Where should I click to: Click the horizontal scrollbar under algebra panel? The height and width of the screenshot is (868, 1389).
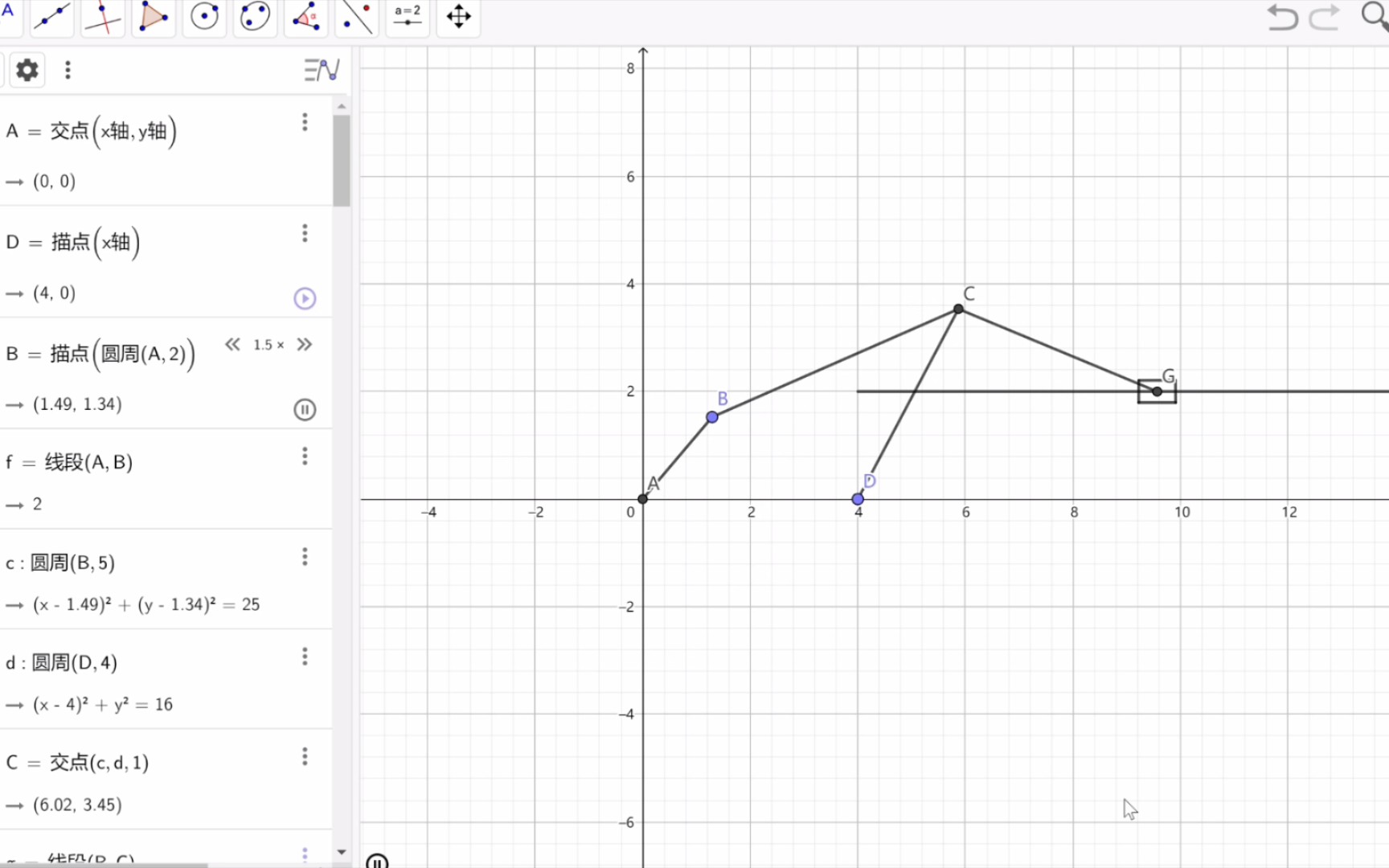click(104, 865)
